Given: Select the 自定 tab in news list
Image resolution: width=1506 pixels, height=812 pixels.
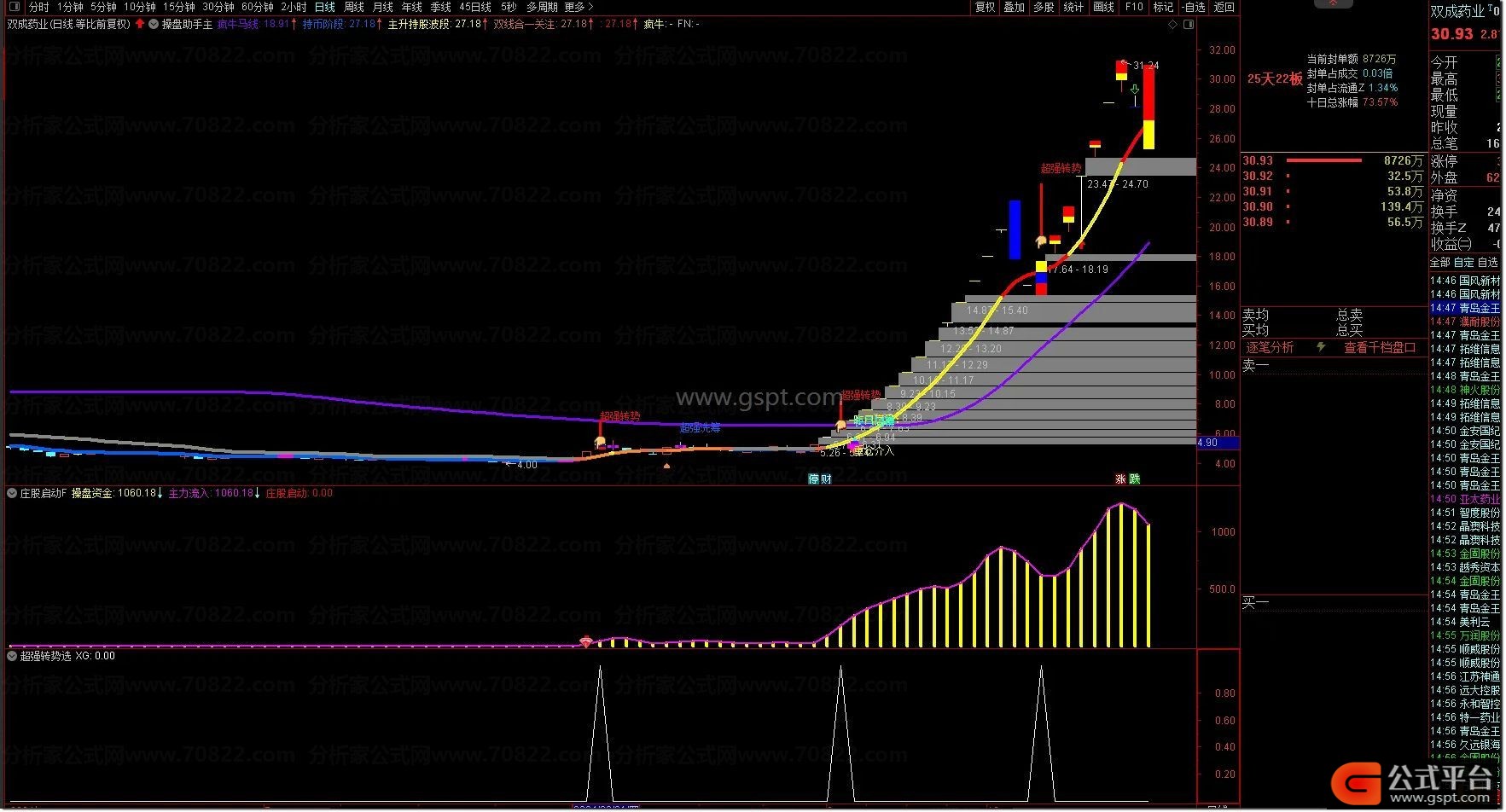Looking at the screenshot, I should [1463, 262].
